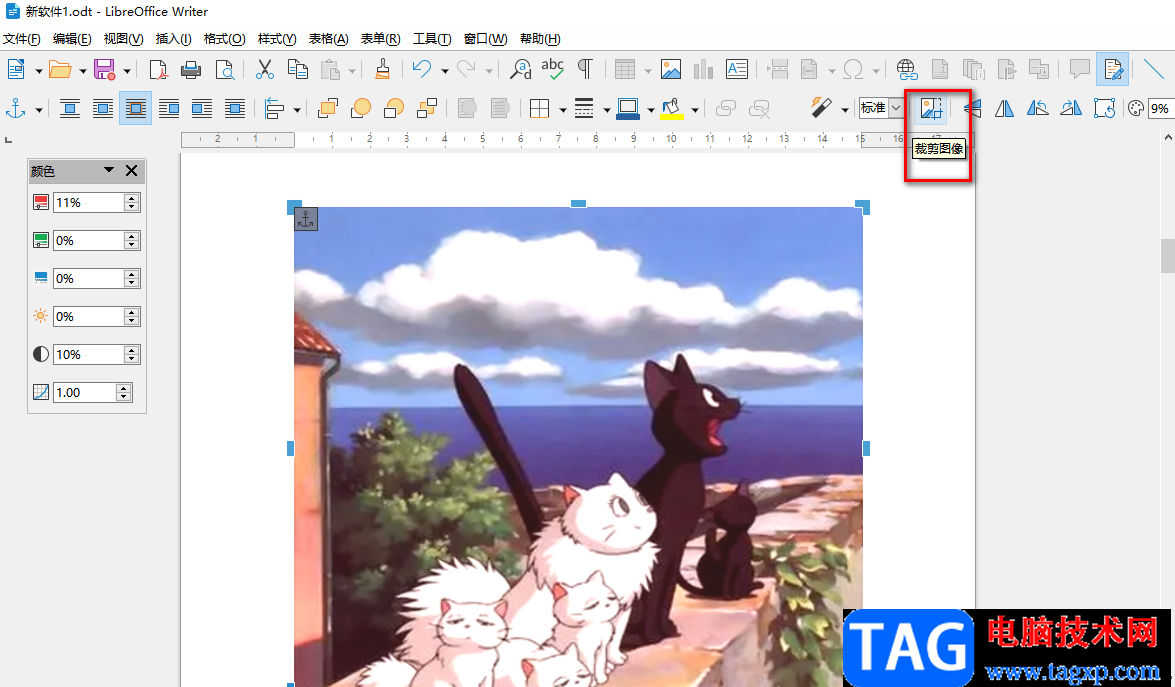Select the highlighted Optimal wrap option
The width and height of the screenshot is (1175, 687).
tap(136, 109)
